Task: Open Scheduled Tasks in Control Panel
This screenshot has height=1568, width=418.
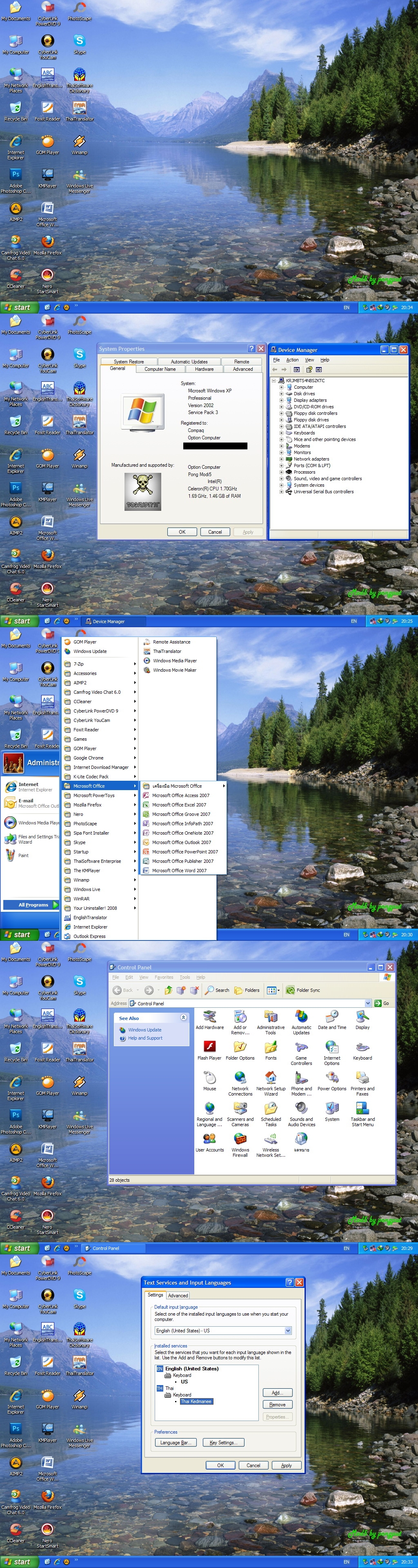Action: click(271, 1114)
